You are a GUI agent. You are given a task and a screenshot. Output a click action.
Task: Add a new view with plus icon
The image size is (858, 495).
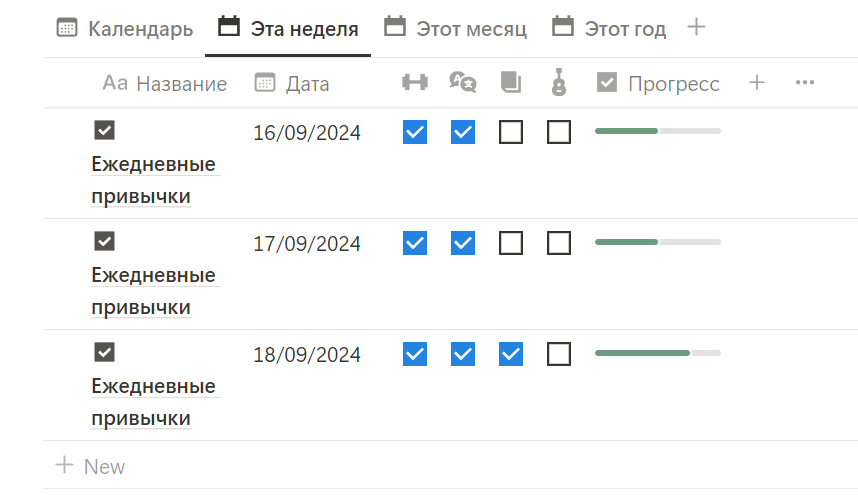coord(697,27)
